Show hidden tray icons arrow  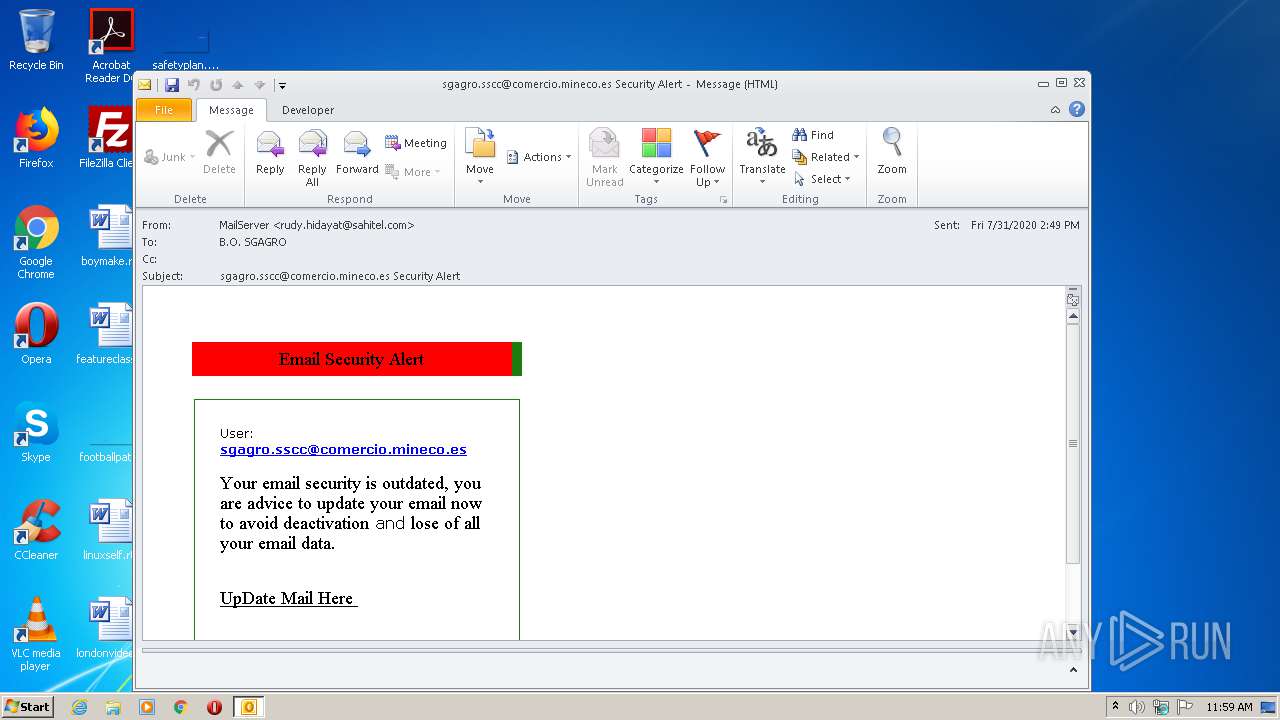pyautogui.click(x=1116, y=707)
